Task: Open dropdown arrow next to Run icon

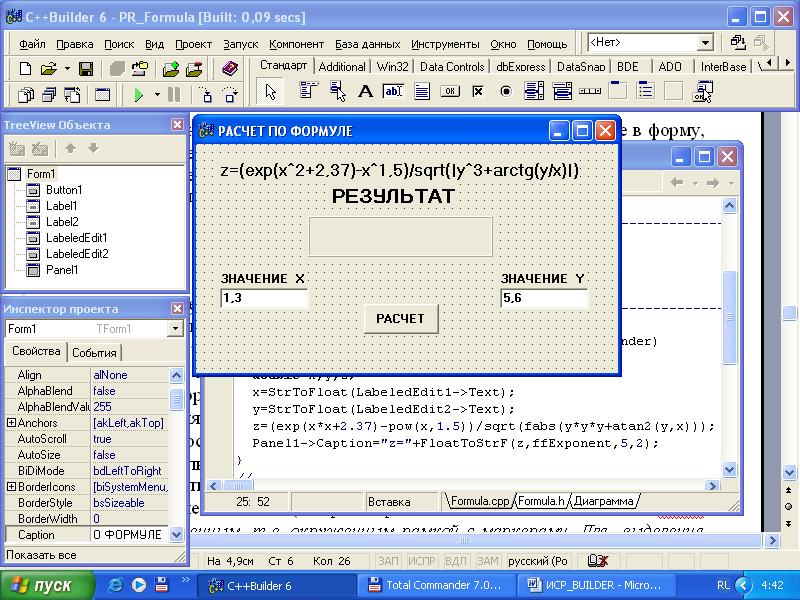Action: pos(157,95)
